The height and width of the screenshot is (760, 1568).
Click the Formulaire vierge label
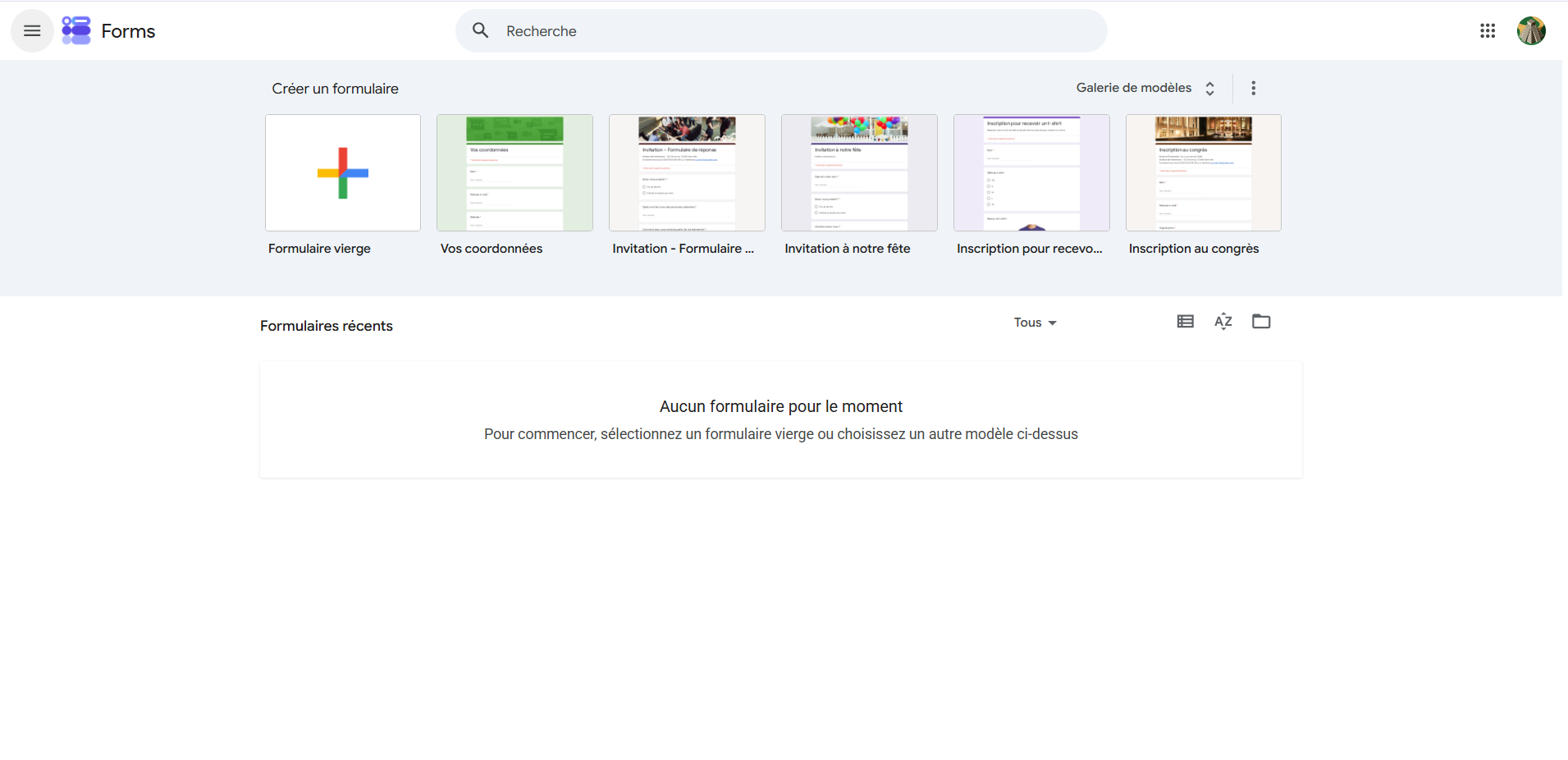(x=319, y=249)
